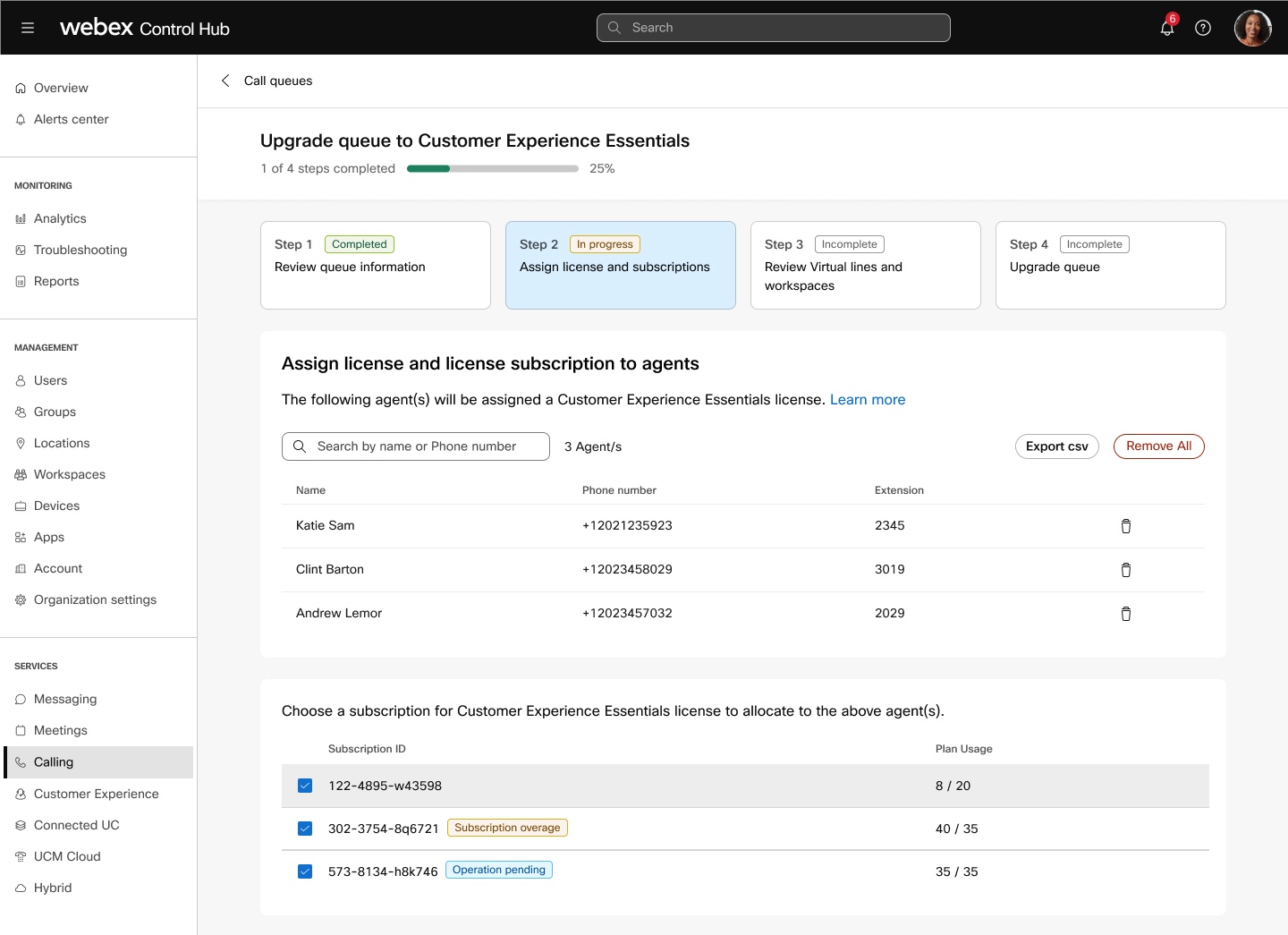The height and width of the screenshot is (935, 1288).
Task: Open the help question mark icon
Action: click(1203, 28)
